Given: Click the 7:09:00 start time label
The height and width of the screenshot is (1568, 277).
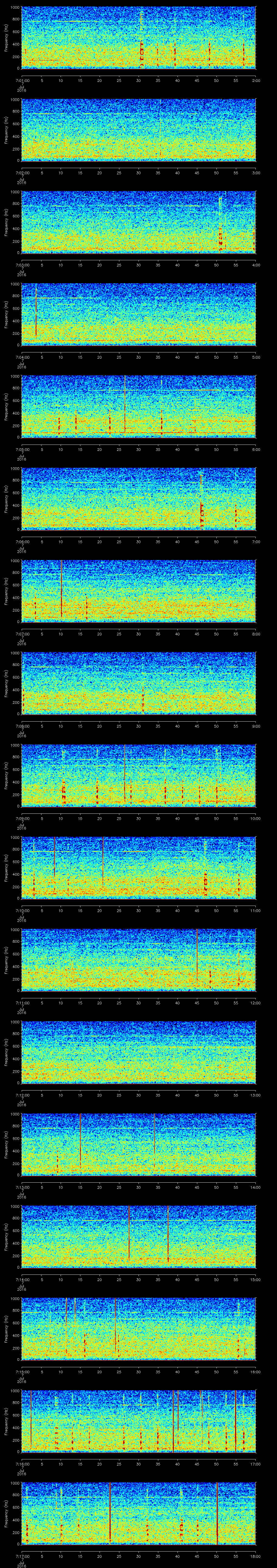Looking at the screenshot, I should pyautogui.click(x=22, y=819).
